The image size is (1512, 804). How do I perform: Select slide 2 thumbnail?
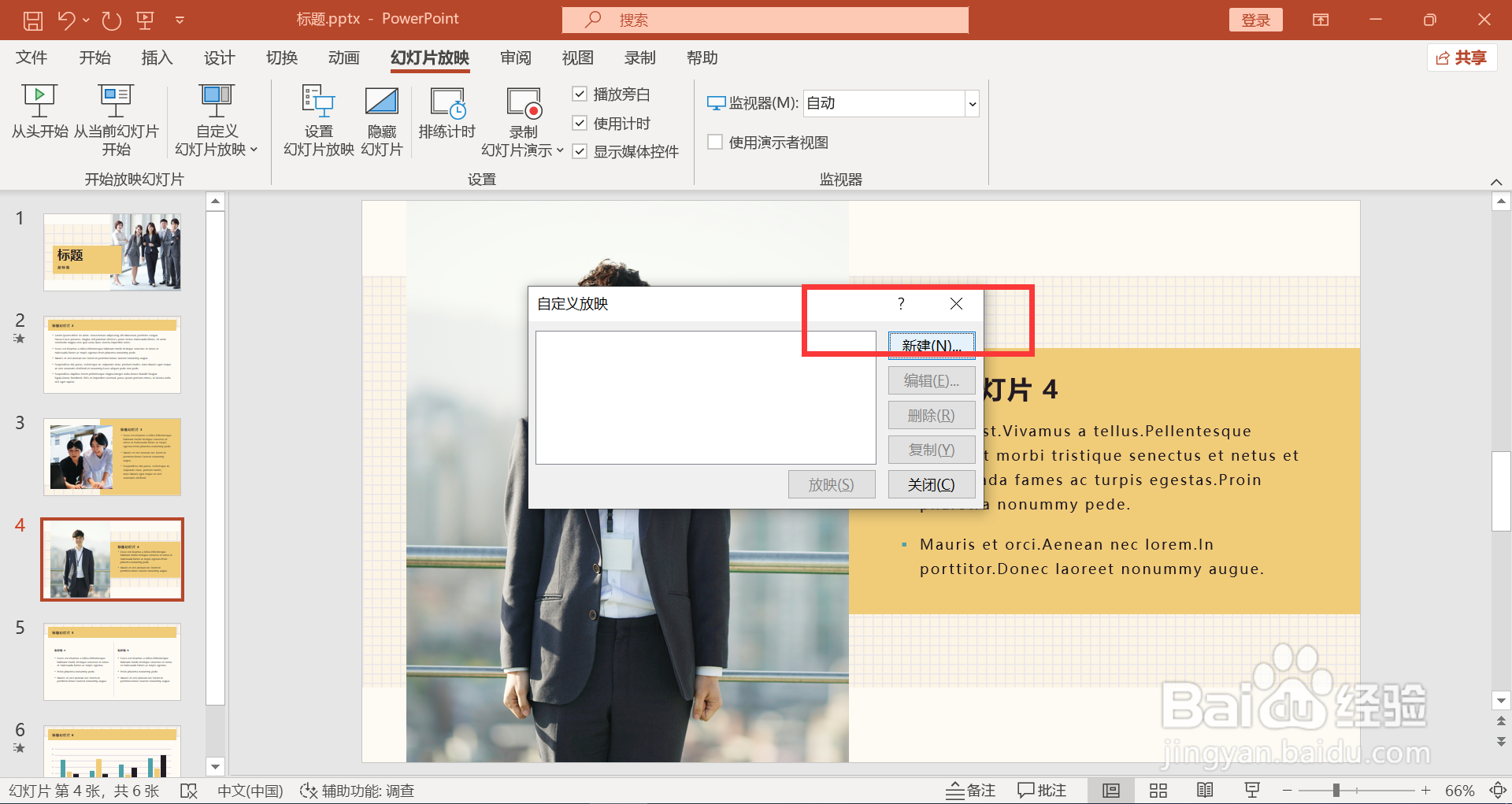pyautogui.click(x=113, y=354)
